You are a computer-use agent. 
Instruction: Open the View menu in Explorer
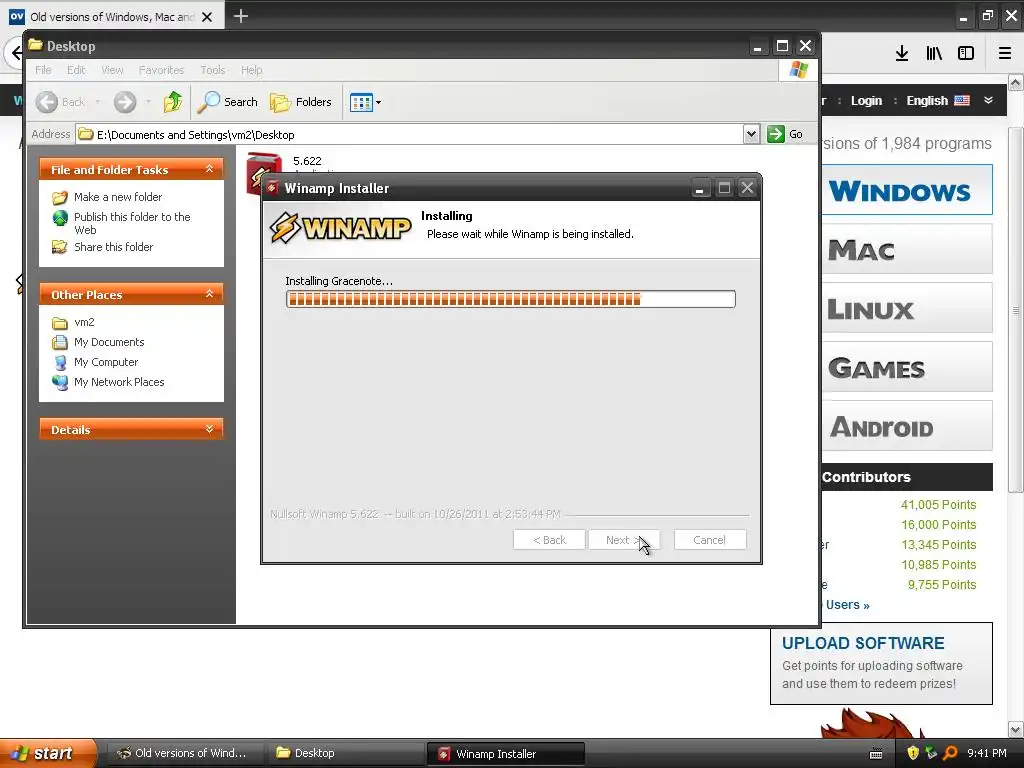[x=112, y=70]
